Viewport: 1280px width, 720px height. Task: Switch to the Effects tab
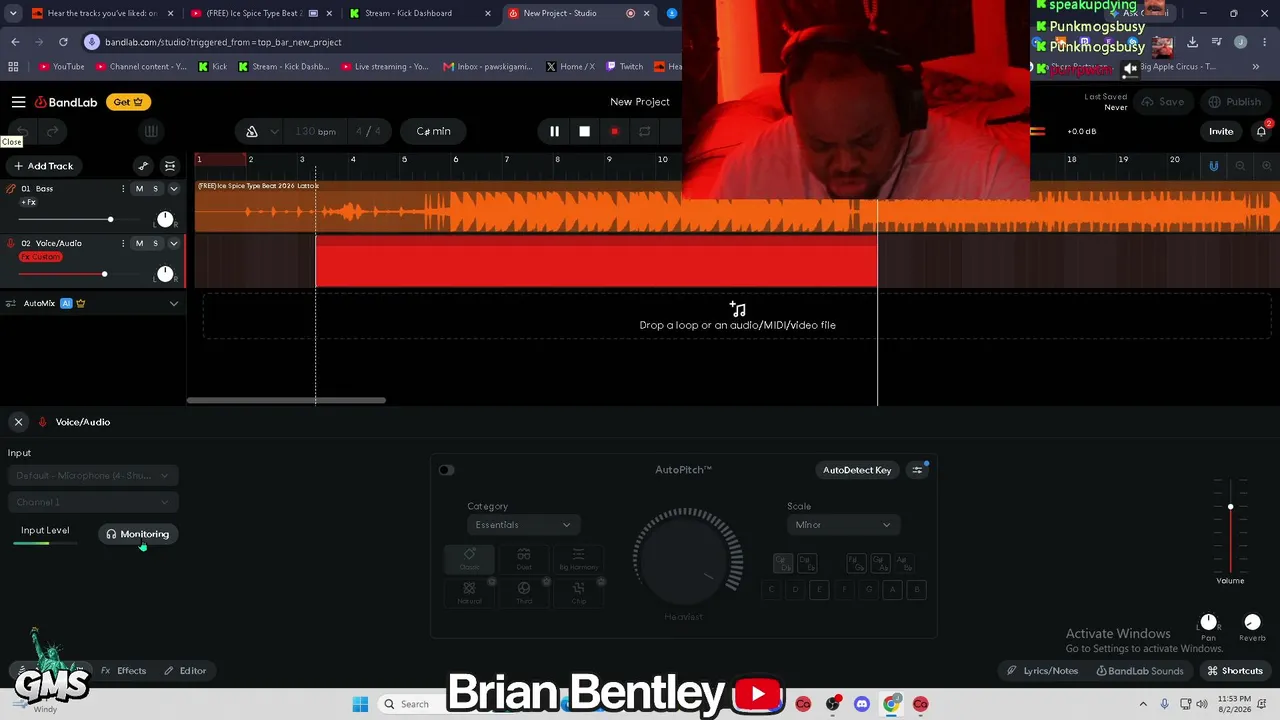pyautogui.click(x=123, y=671)
